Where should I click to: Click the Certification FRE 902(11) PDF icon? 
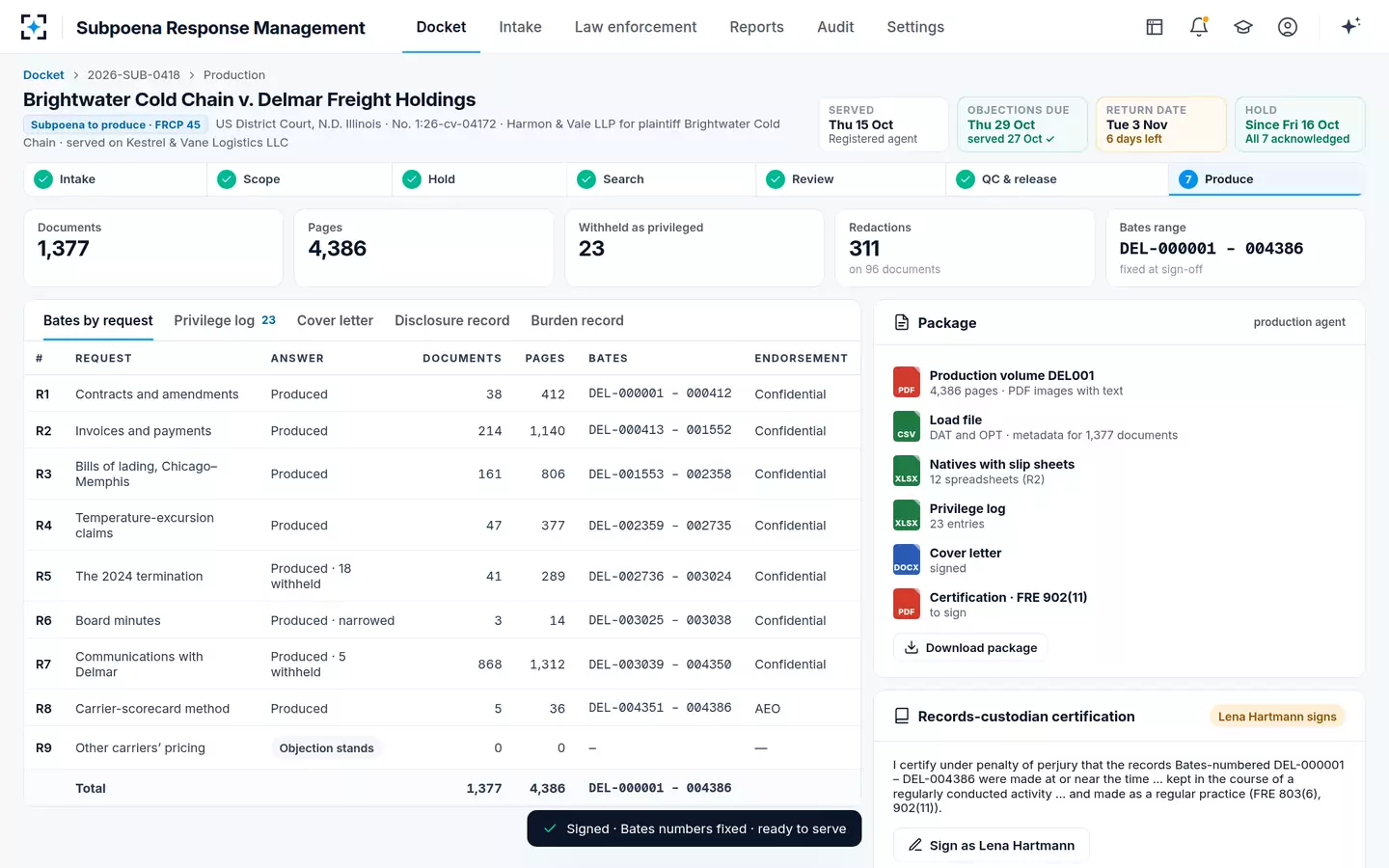[907, 604]
